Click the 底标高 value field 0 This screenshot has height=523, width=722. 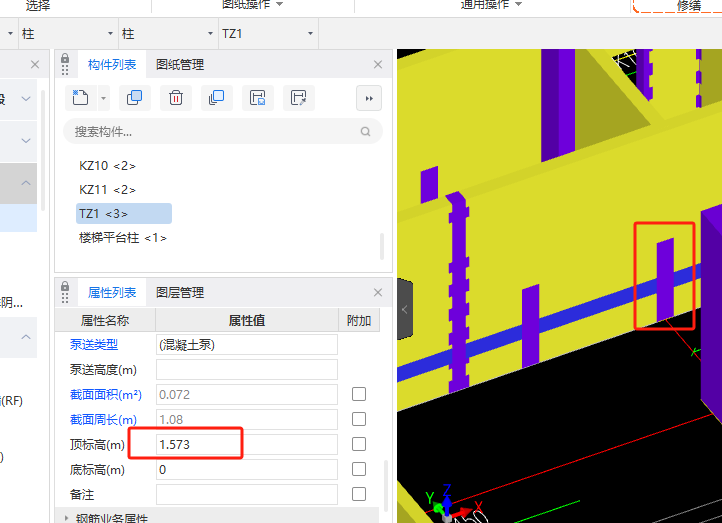(x=247, y=470)
